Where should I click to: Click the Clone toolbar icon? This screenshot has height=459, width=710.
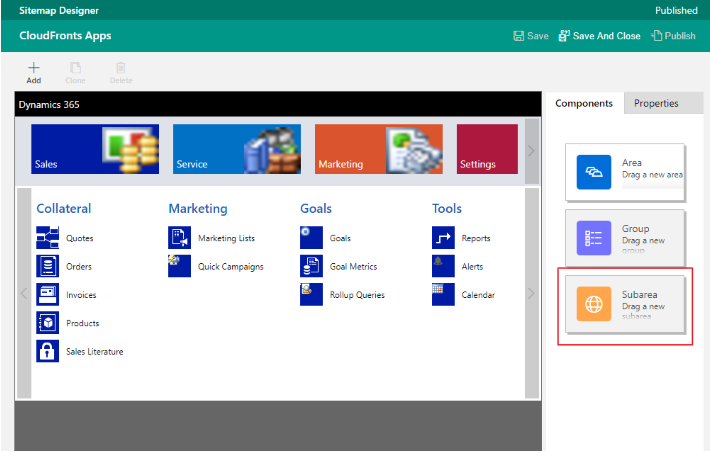click(75, 68)
